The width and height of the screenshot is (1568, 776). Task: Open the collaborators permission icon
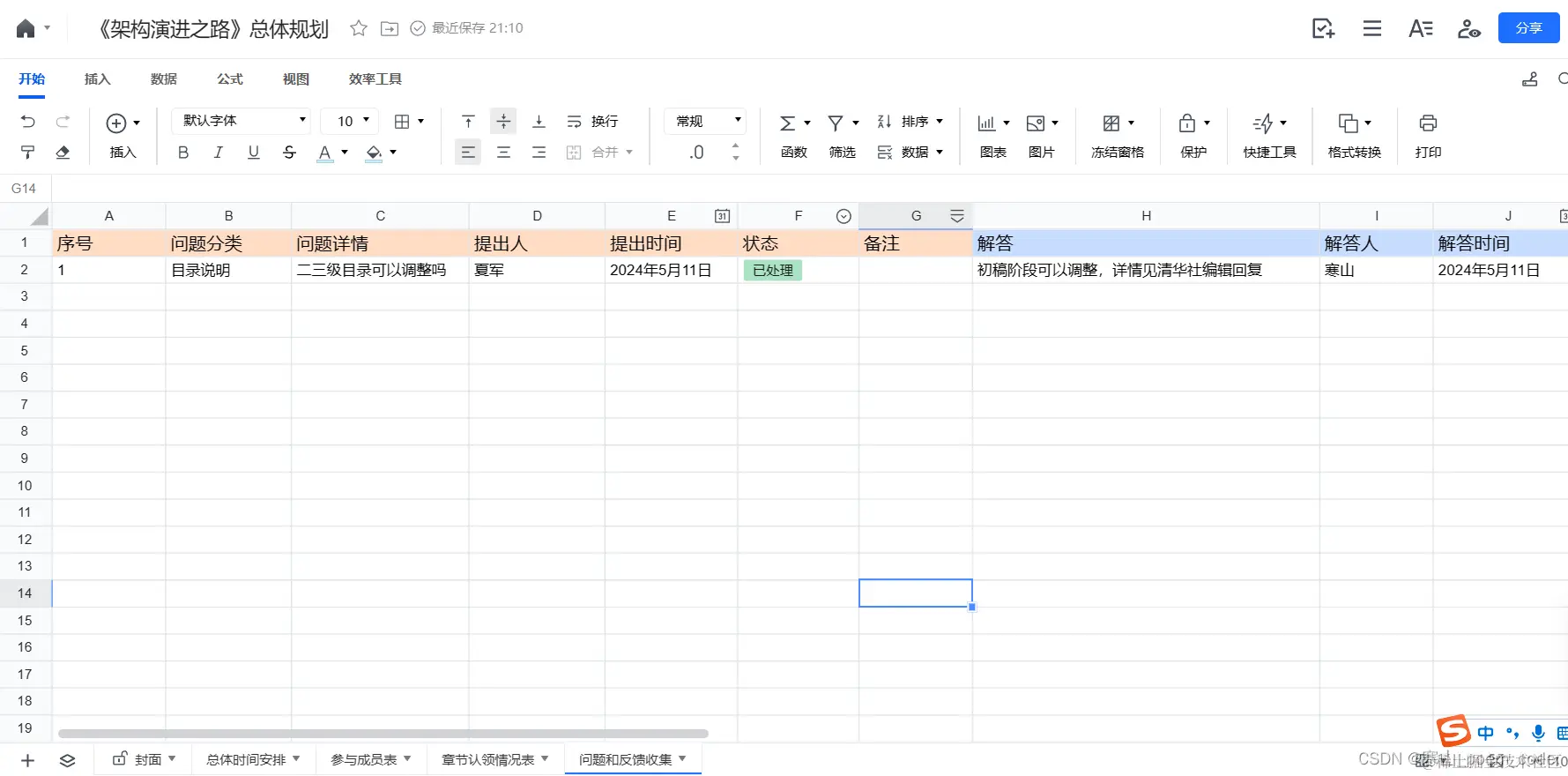point(1468,28)
